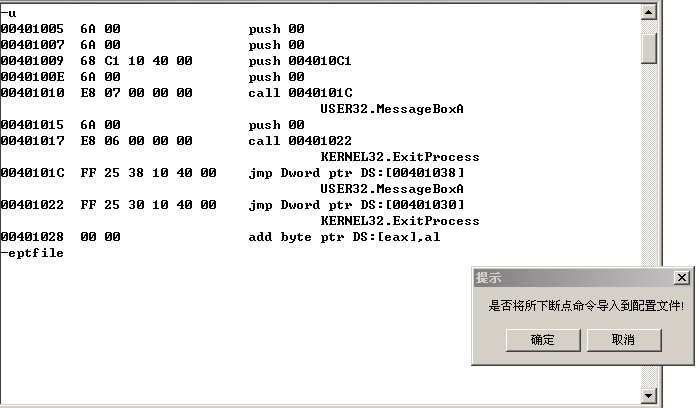Close the 提示 dialog

point(682,278)
